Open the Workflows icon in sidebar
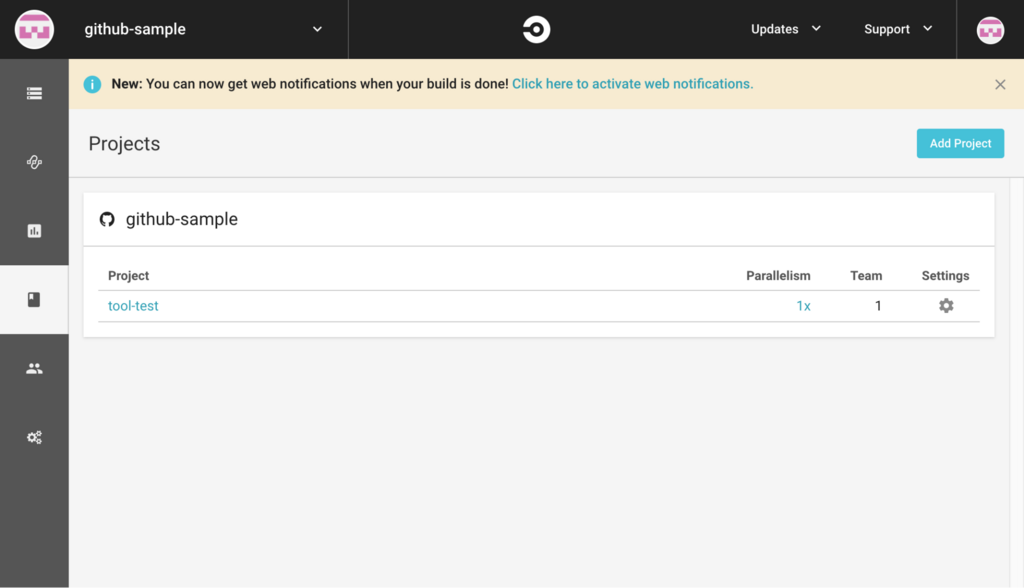Image resolution: width=1024 pixels, height=588 pixels. coord(34,162)
